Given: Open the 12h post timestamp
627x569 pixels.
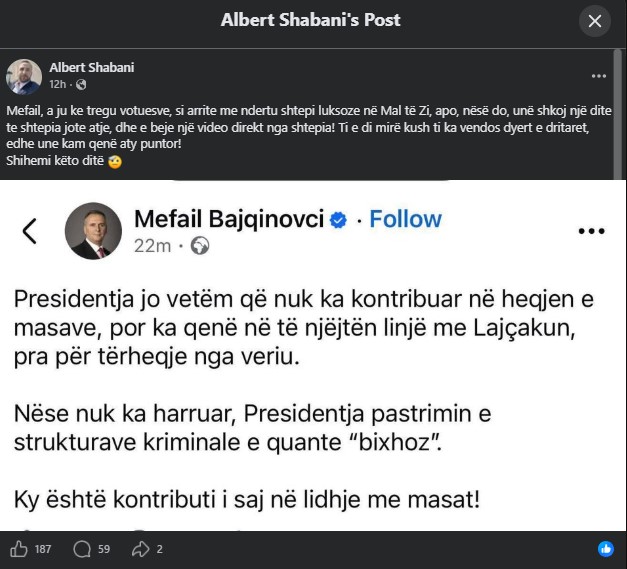Looking at the screenshot, I should 57,84.
